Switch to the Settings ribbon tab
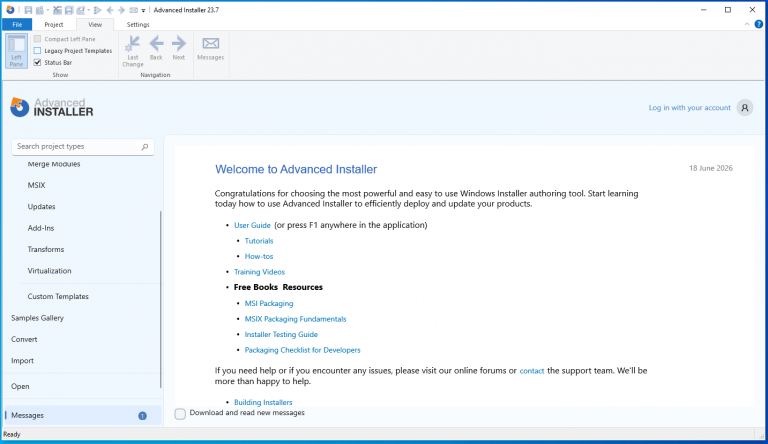Image resolution: width=768 pixels, height=444 pixels. click(138, 25)
